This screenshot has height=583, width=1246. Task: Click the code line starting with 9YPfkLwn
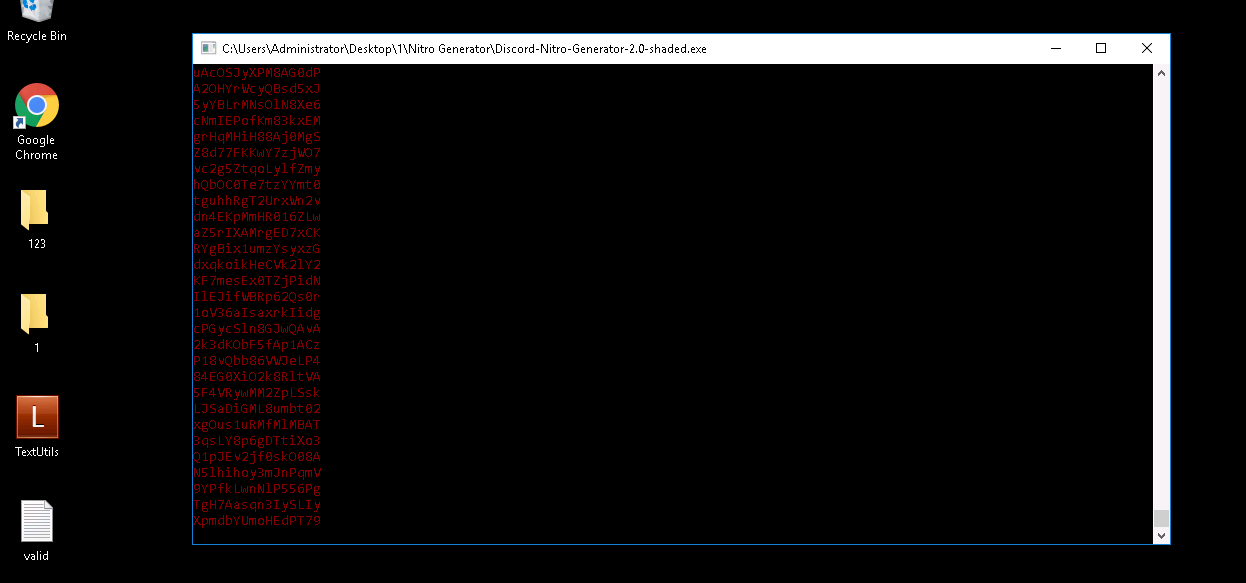(x=257, y=489)
